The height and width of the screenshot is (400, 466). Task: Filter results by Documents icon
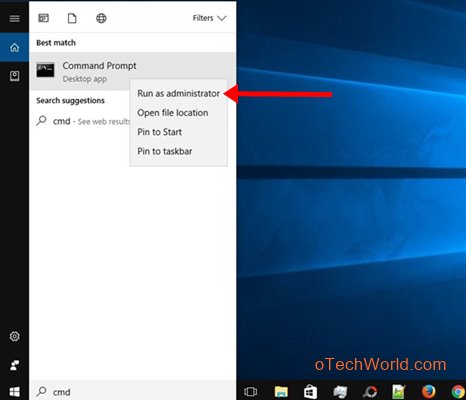(x=72, y=18)
